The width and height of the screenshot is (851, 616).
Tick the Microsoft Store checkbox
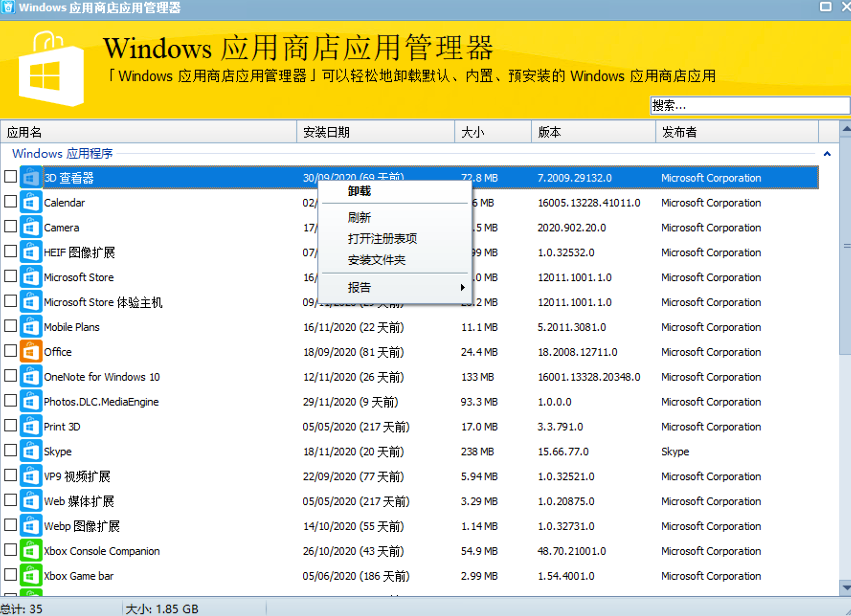click(x=10, y=276)
